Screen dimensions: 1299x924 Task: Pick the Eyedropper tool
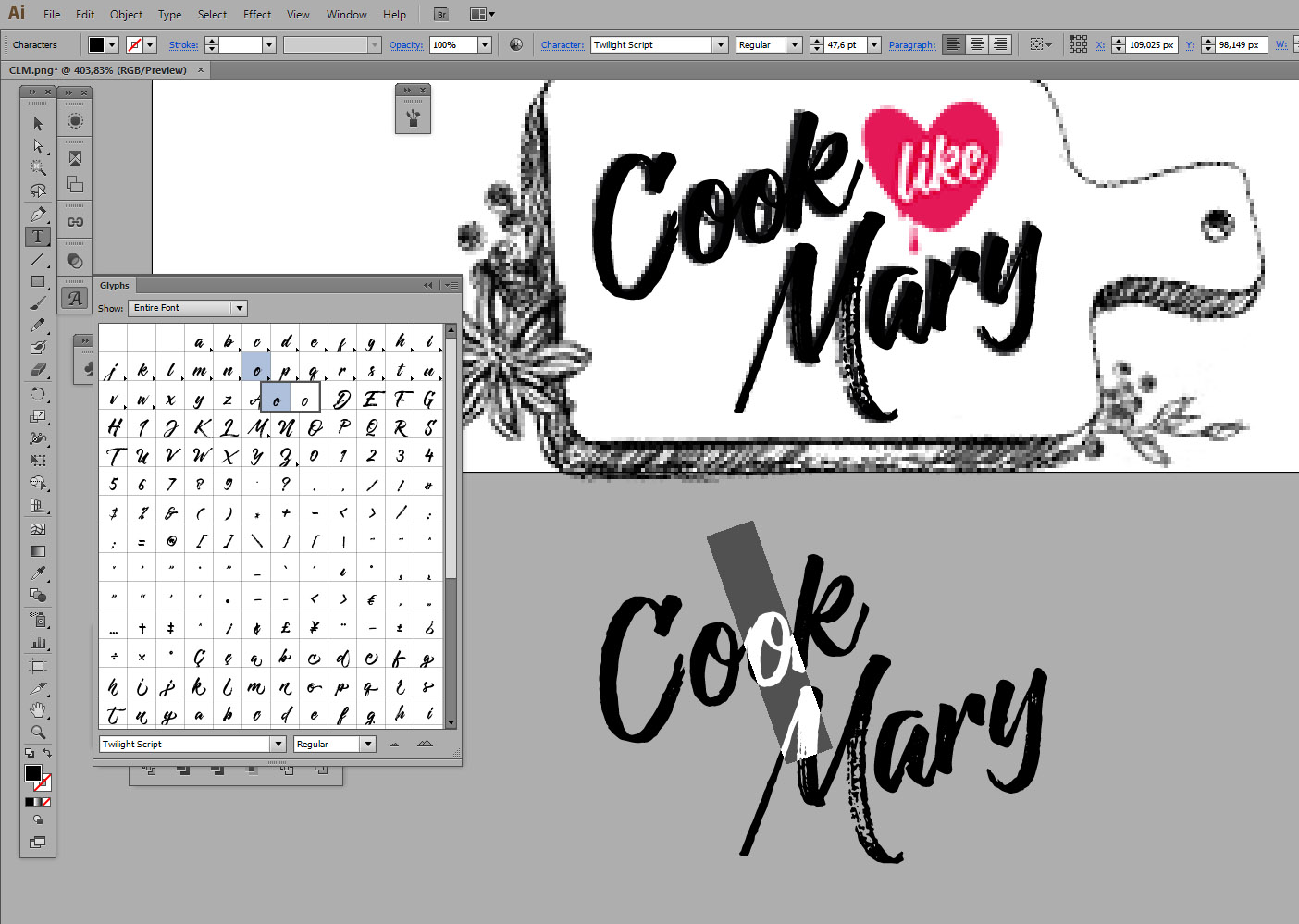[38, 573]
